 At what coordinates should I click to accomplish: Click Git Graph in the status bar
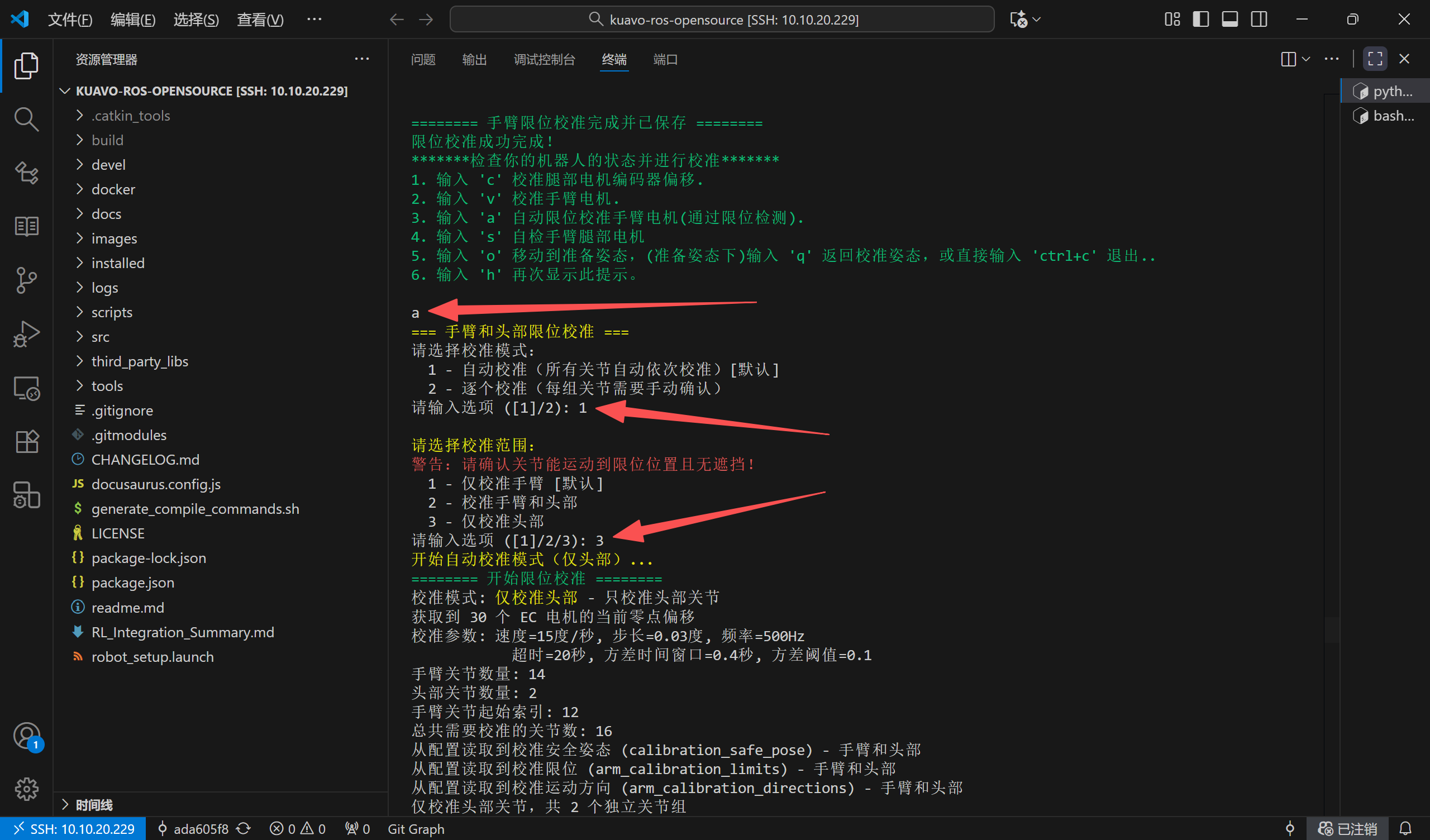416,829
